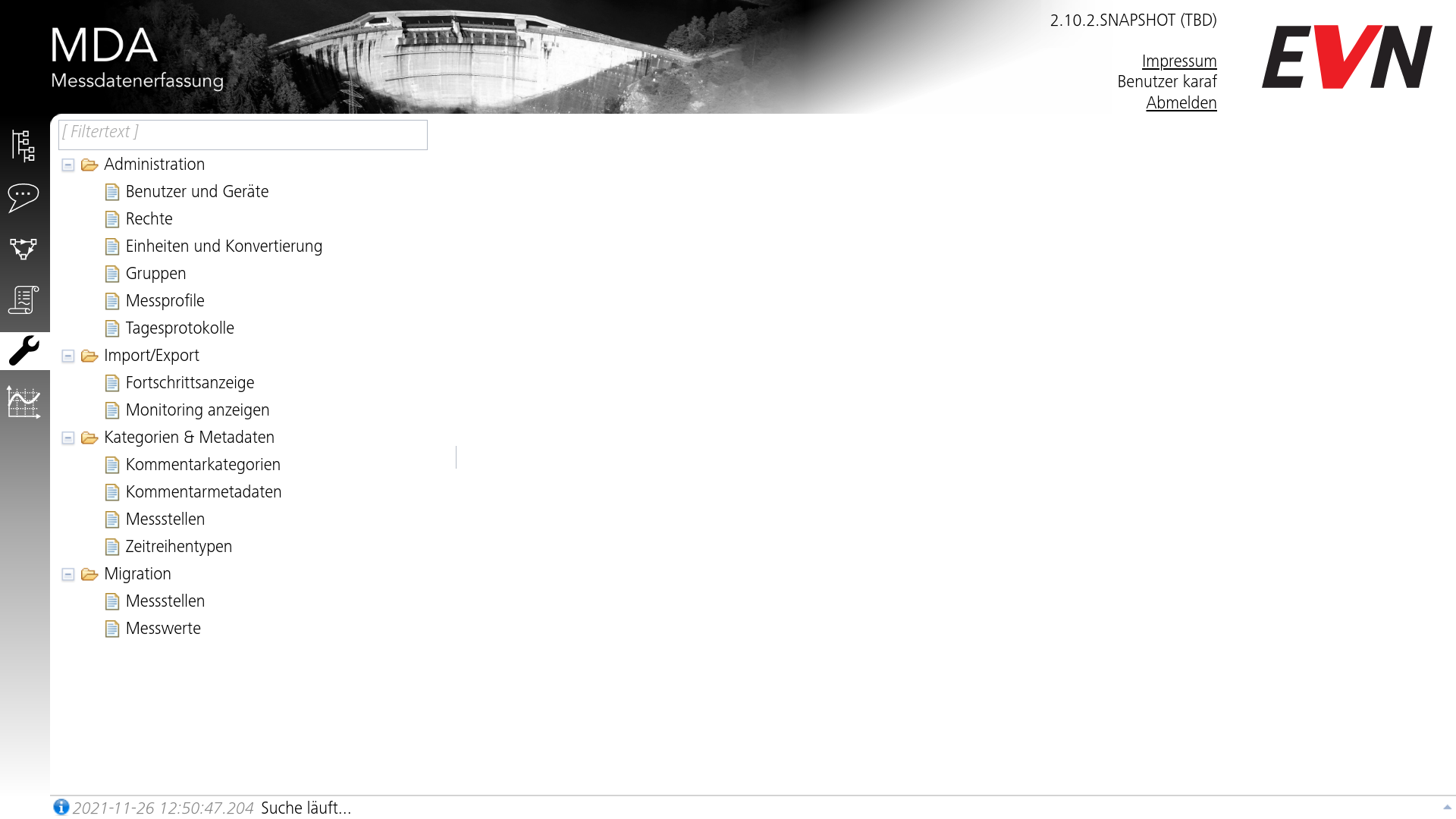The width and height of the screenshot is (1456, 819).
Task: Select the chat/comments icon in sidebar
Action: point(25,197)
